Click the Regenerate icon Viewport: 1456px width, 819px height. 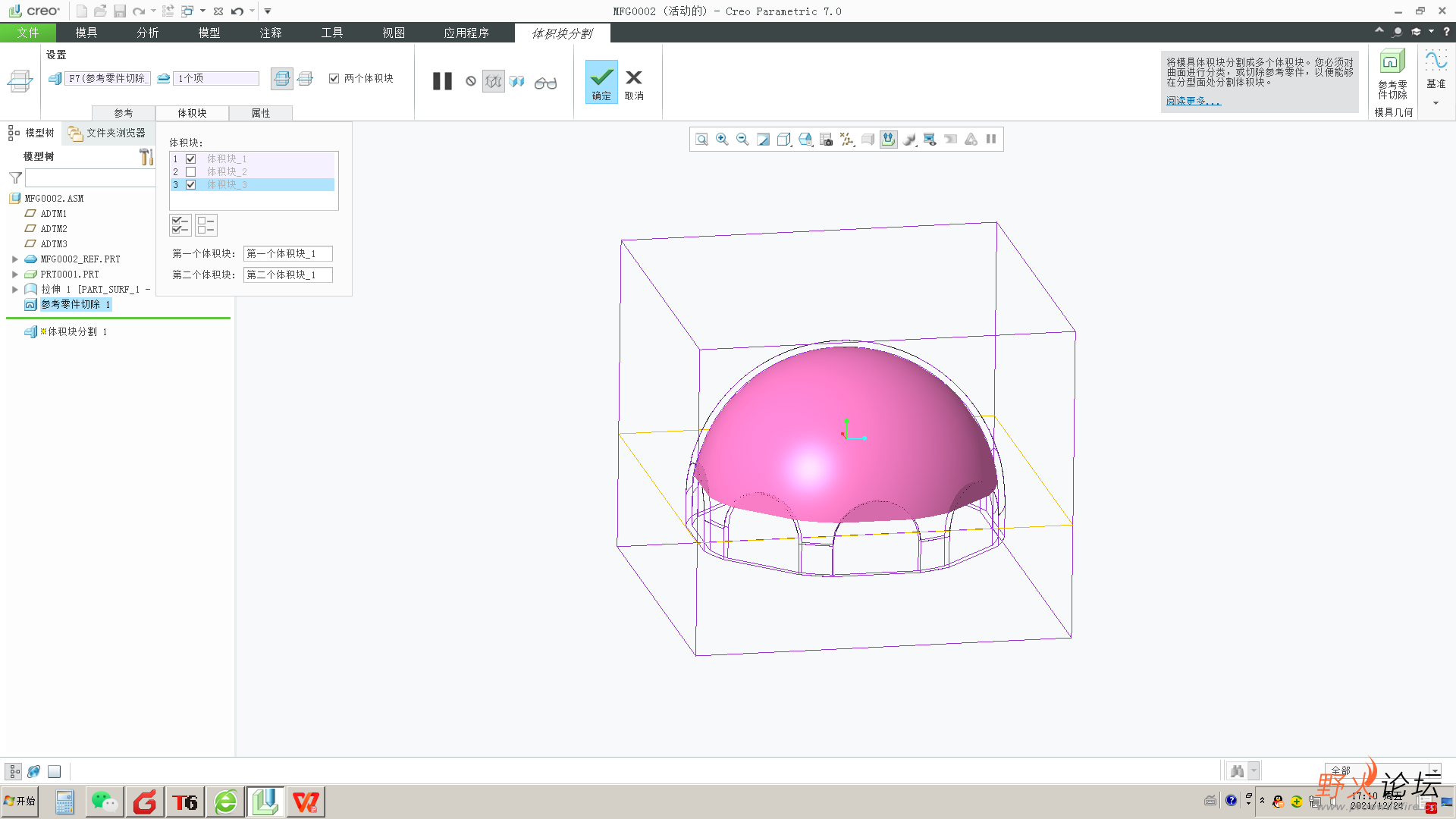[168, 11]
